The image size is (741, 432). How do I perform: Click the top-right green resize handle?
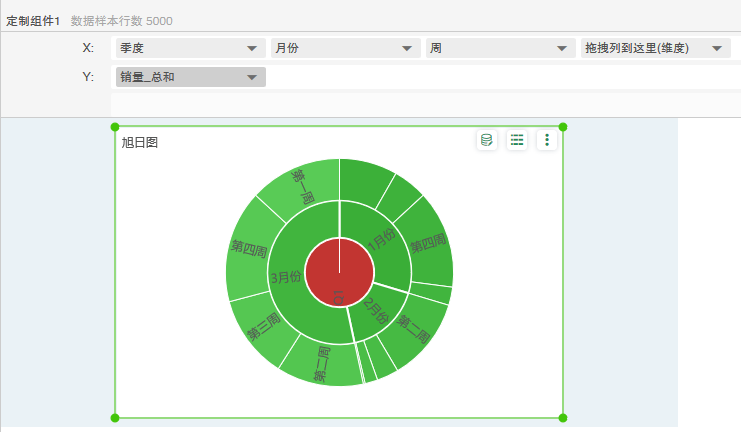563,127
